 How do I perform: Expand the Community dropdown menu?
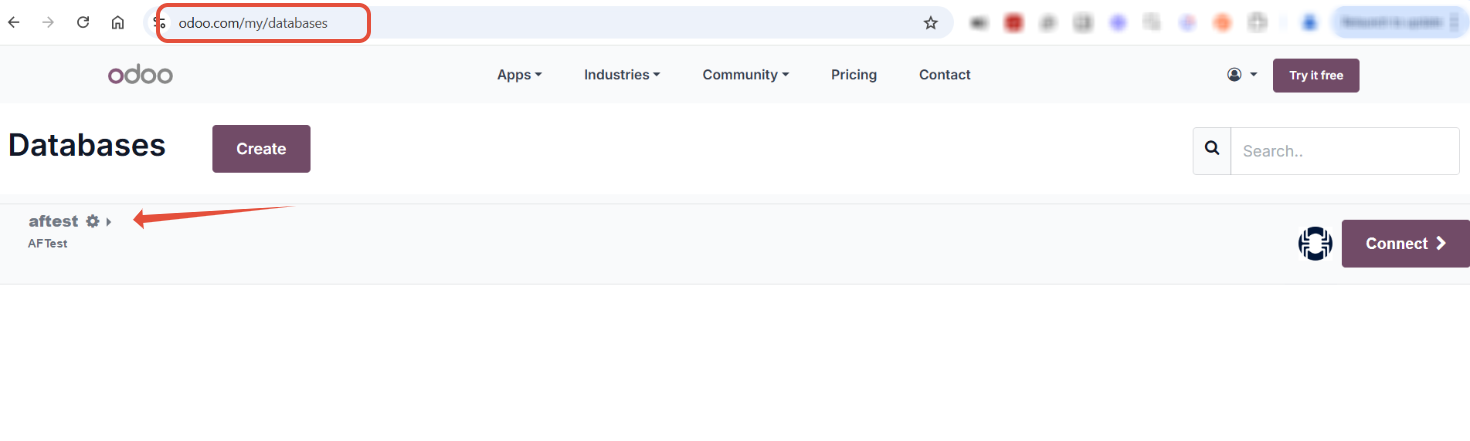pos(746,75)
